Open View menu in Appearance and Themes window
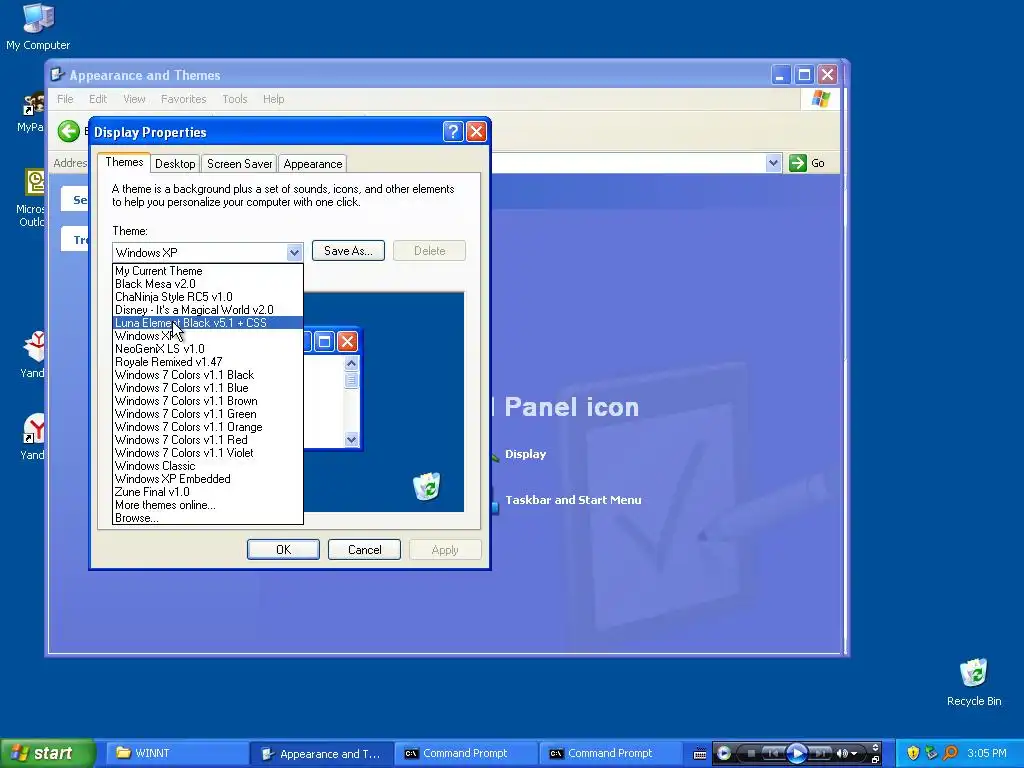 (x=134, y=99)
